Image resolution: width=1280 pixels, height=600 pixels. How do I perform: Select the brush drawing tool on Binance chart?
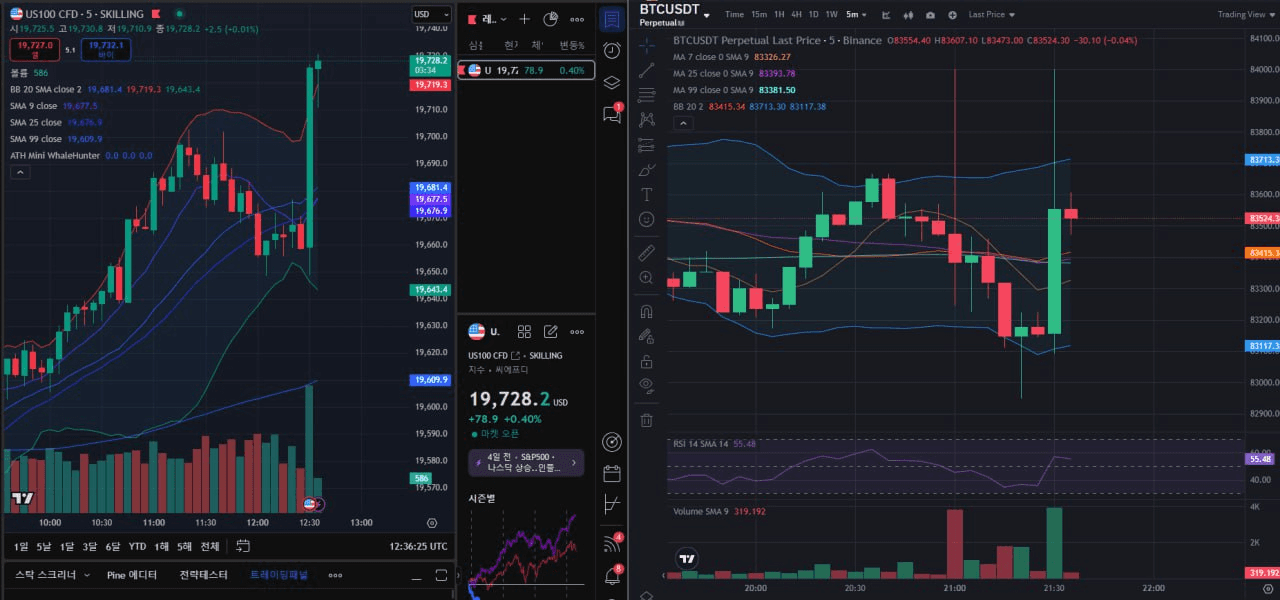646,169
